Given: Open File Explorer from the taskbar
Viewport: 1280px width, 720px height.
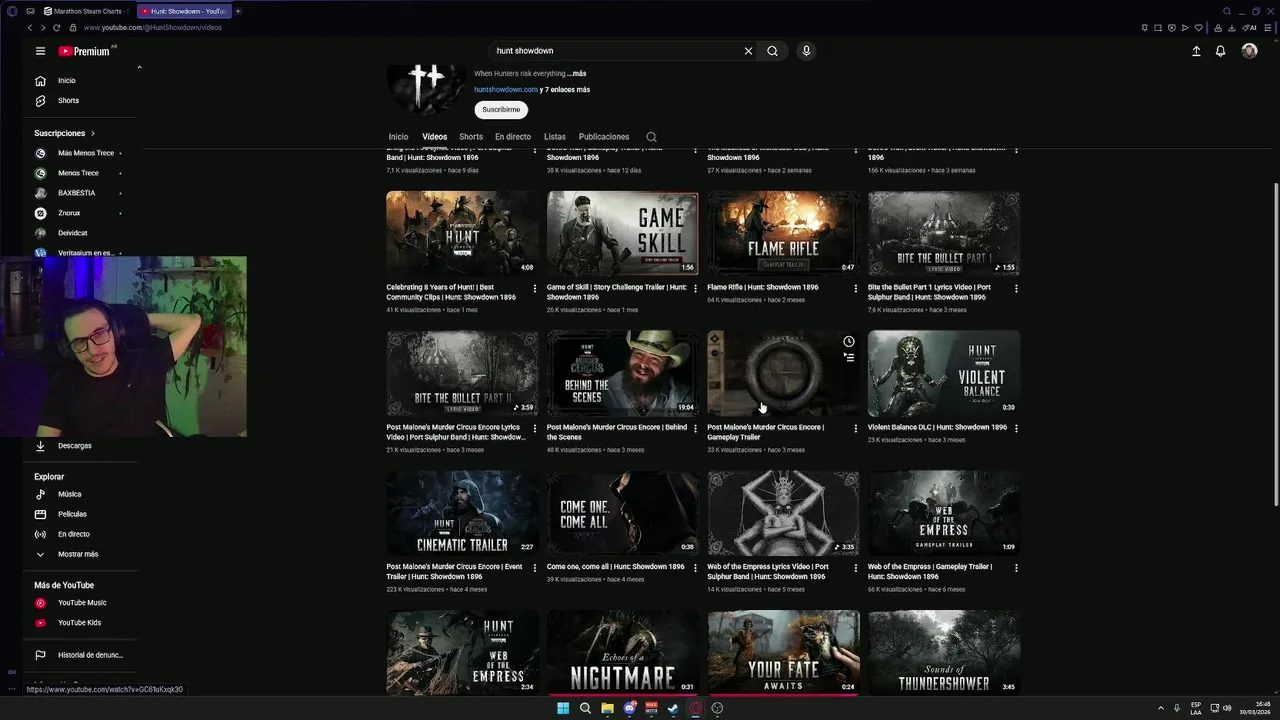Looking at the screenshot, I should click(x=607, y=708).
